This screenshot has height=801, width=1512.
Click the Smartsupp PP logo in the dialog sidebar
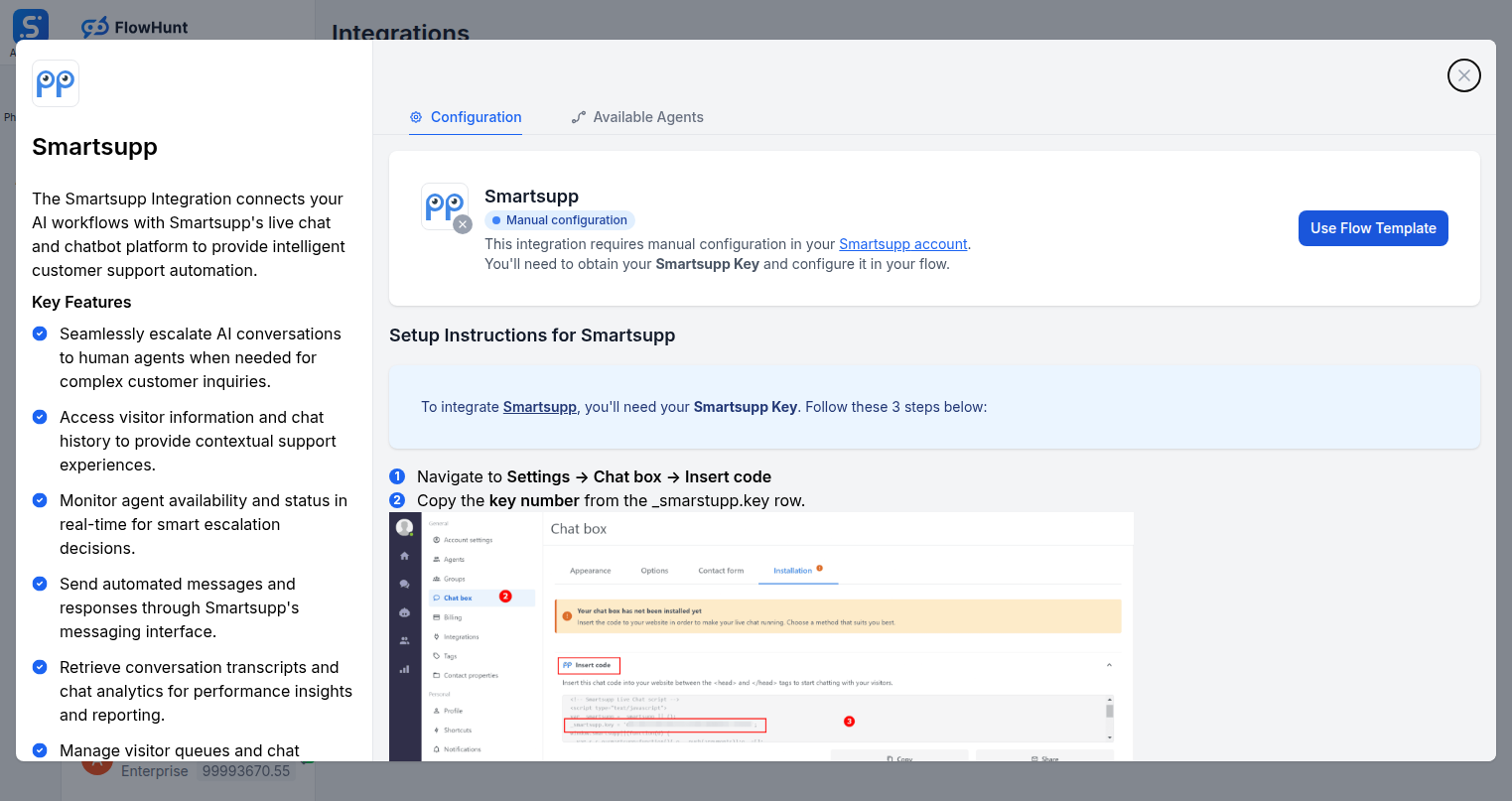pyautogui.click(x=55, y=83)
